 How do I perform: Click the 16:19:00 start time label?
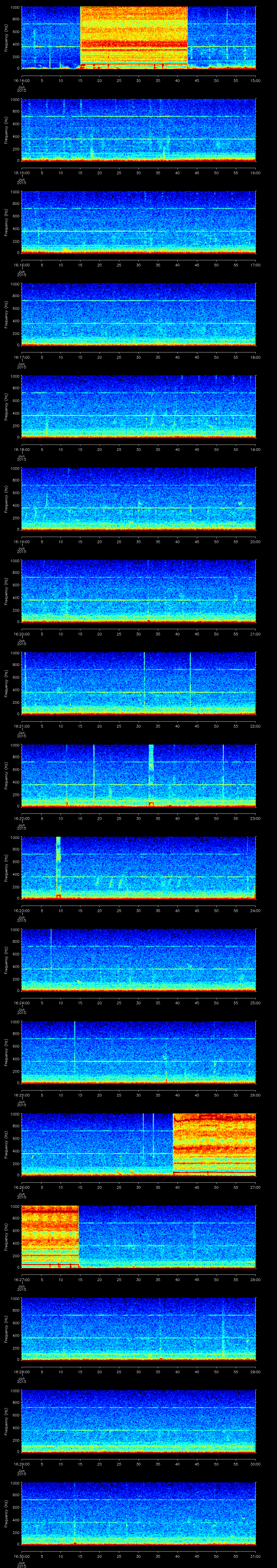[21, 542]
